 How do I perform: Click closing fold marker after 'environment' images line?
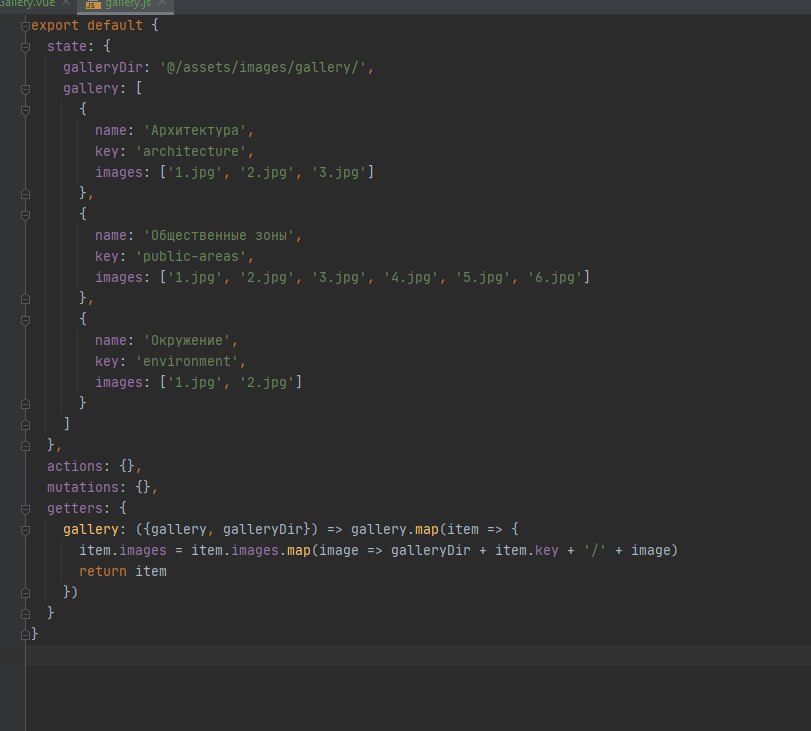(x=25, y=404)
